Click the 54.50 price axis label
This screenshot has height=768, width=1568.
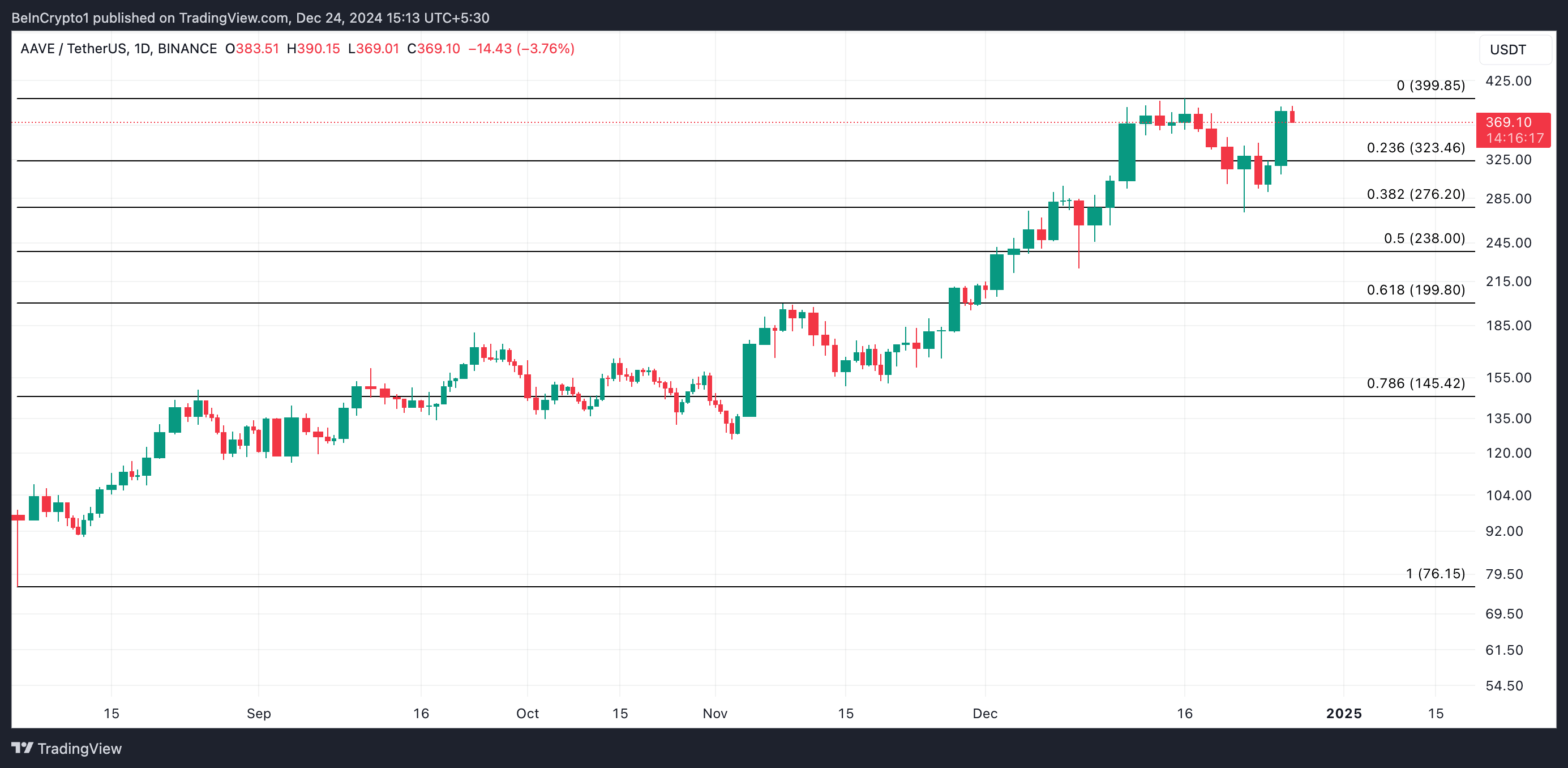1503,686
